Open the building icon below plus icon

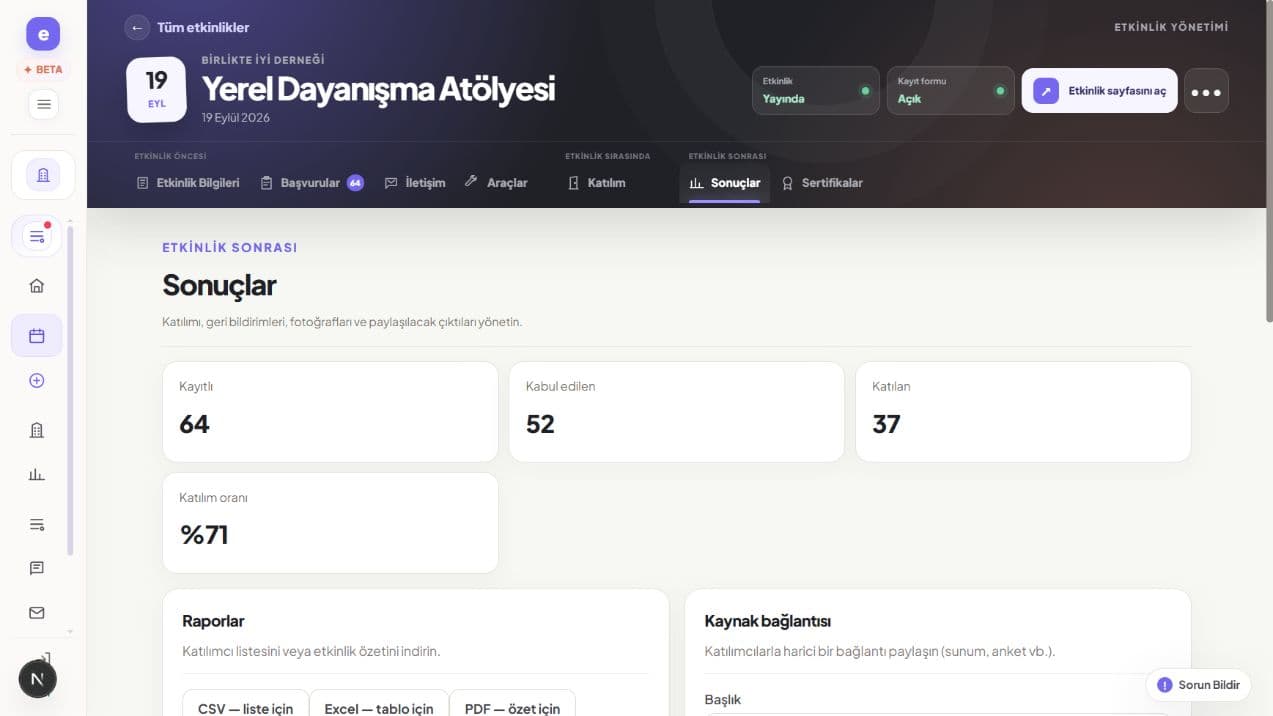pos(37,430)
